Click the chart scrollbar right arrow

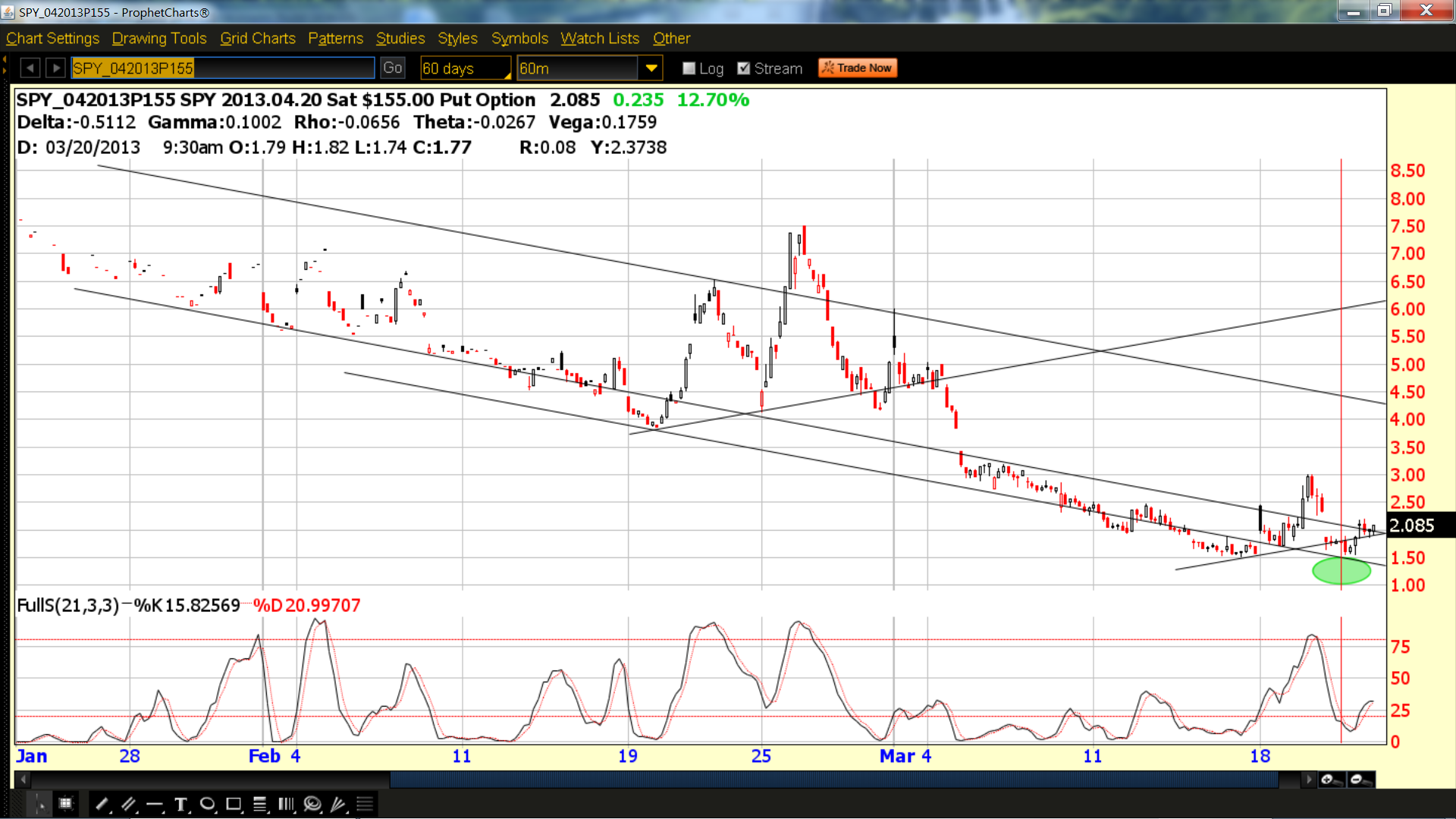point(1309,780)
